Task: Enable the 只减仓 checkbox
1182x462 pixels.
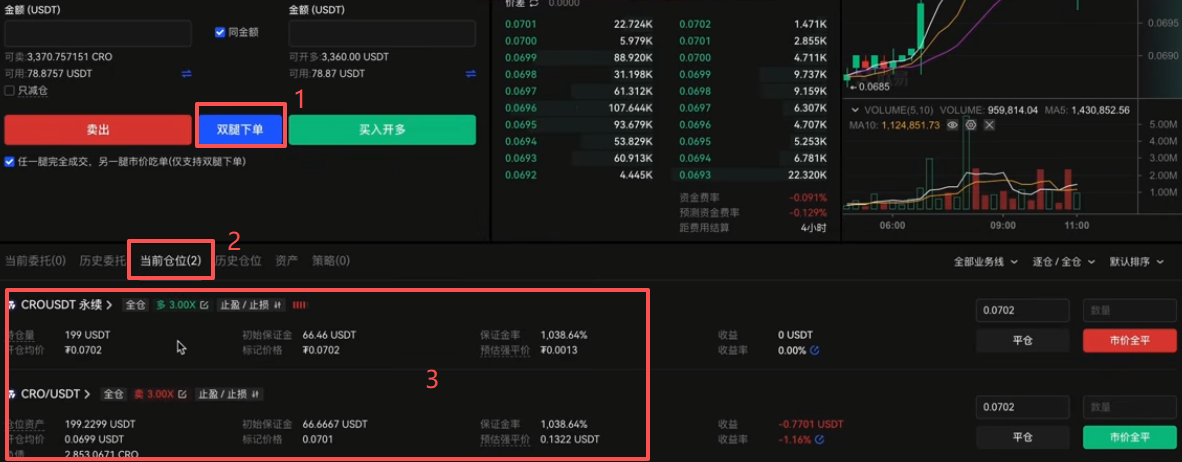Action: click(x=10, y=90)
